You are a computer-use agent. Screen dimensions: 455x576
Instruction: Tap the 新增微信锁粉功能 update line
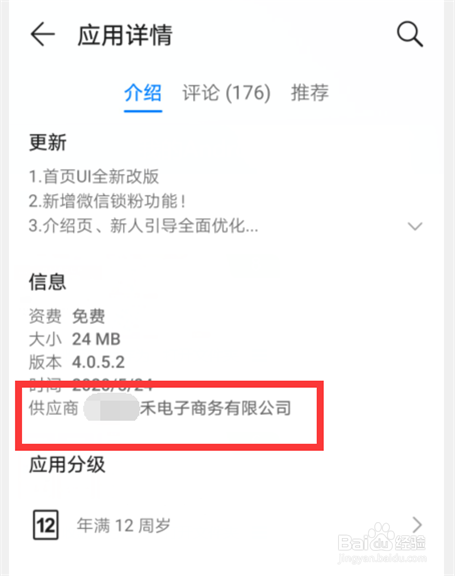[107, 201]
